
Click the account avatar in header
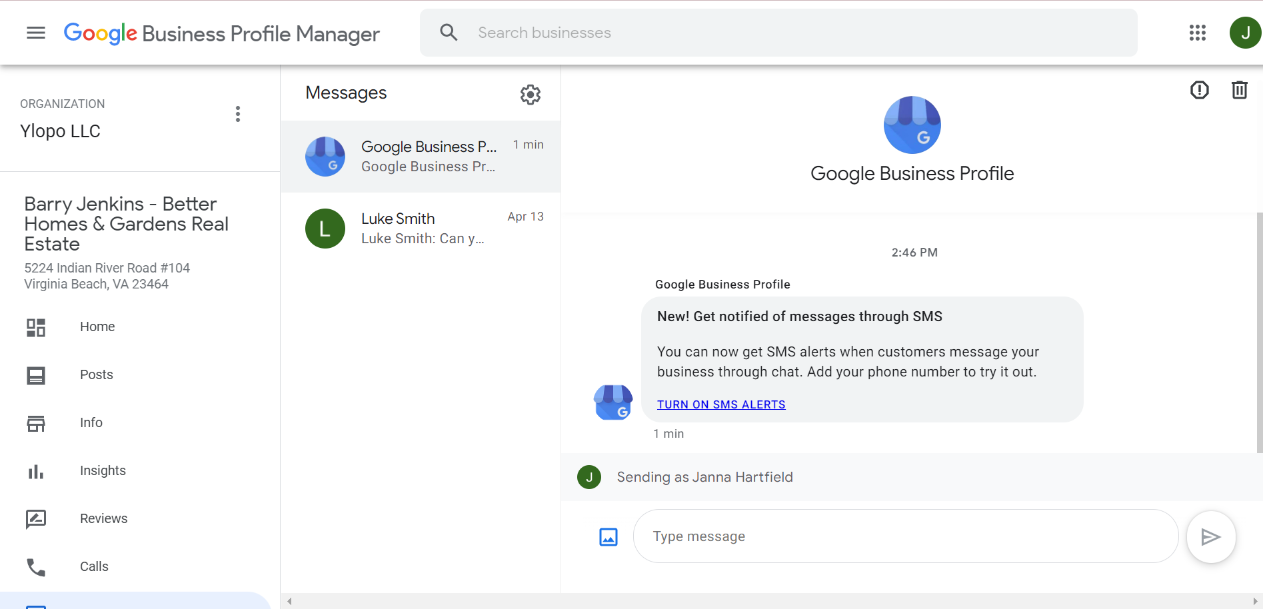(x=1244, y=33)
